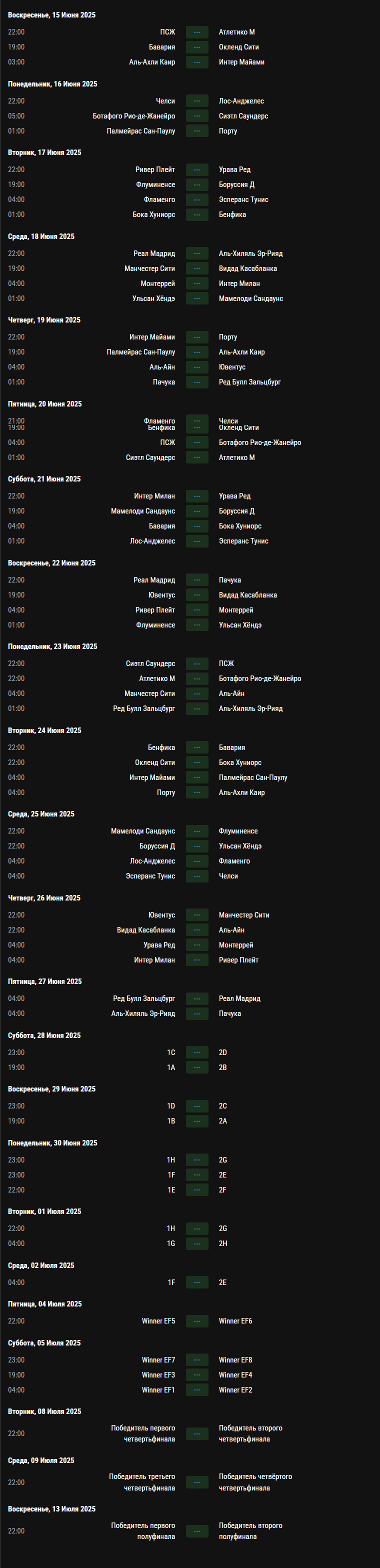Open the 1G vs 2H match score
380x1568 pixels.
pos(196,1243)
